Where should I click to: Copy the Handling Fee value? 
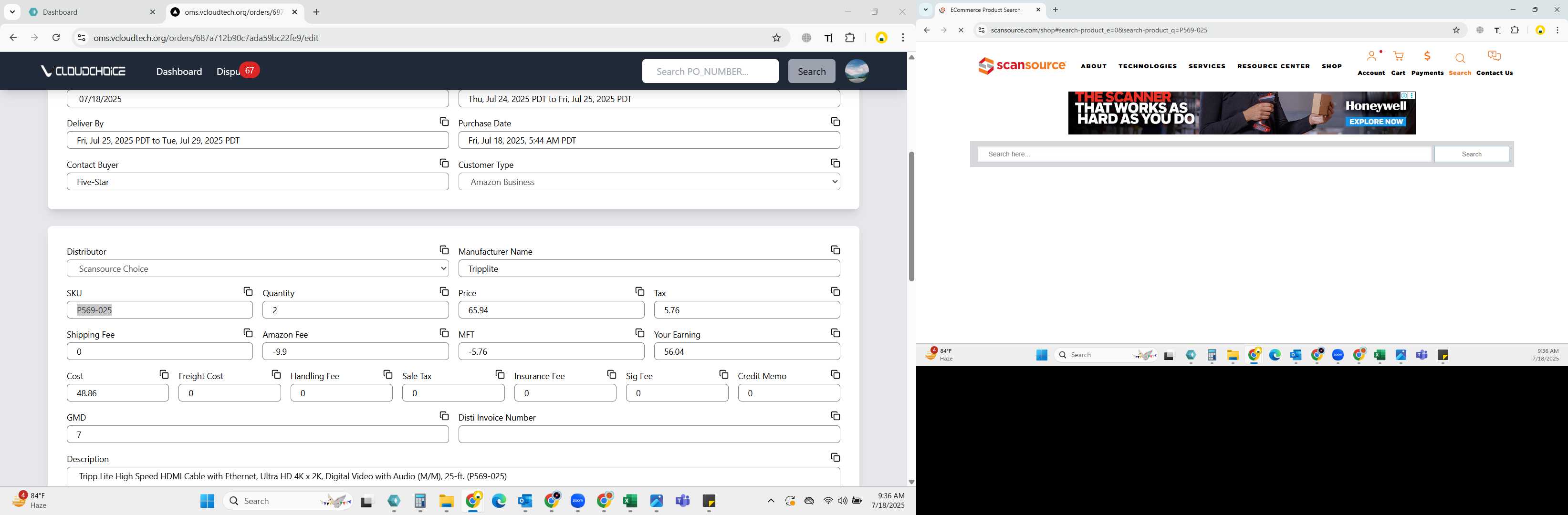(388, 374)
